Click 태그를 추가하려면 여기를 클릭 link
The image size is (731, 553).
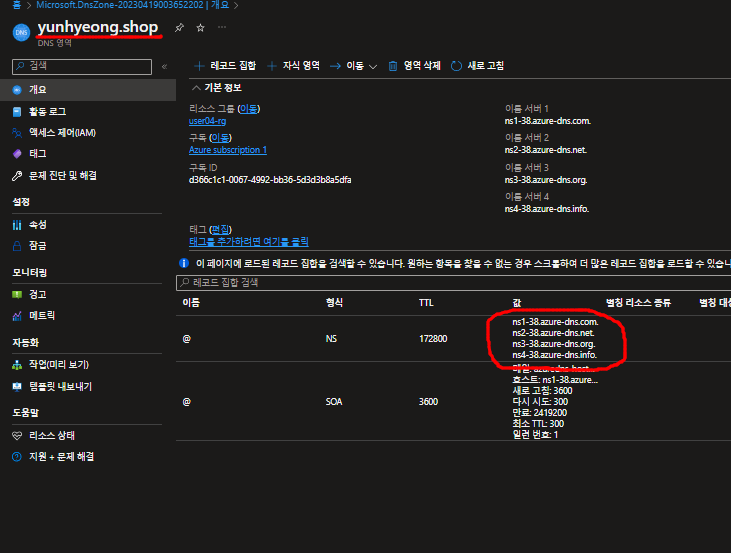click(x=248, y=242)
